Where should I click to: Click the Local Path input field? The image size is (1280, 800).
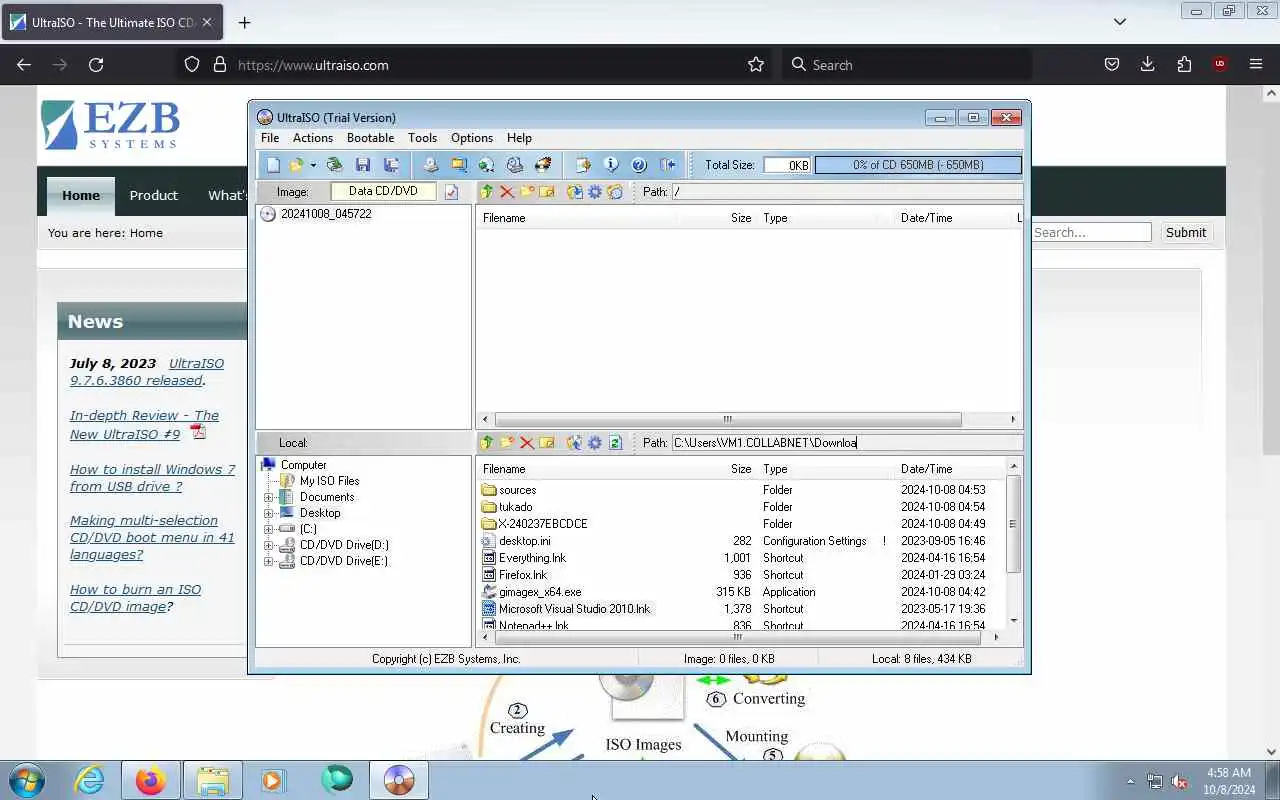click(846, 443)
